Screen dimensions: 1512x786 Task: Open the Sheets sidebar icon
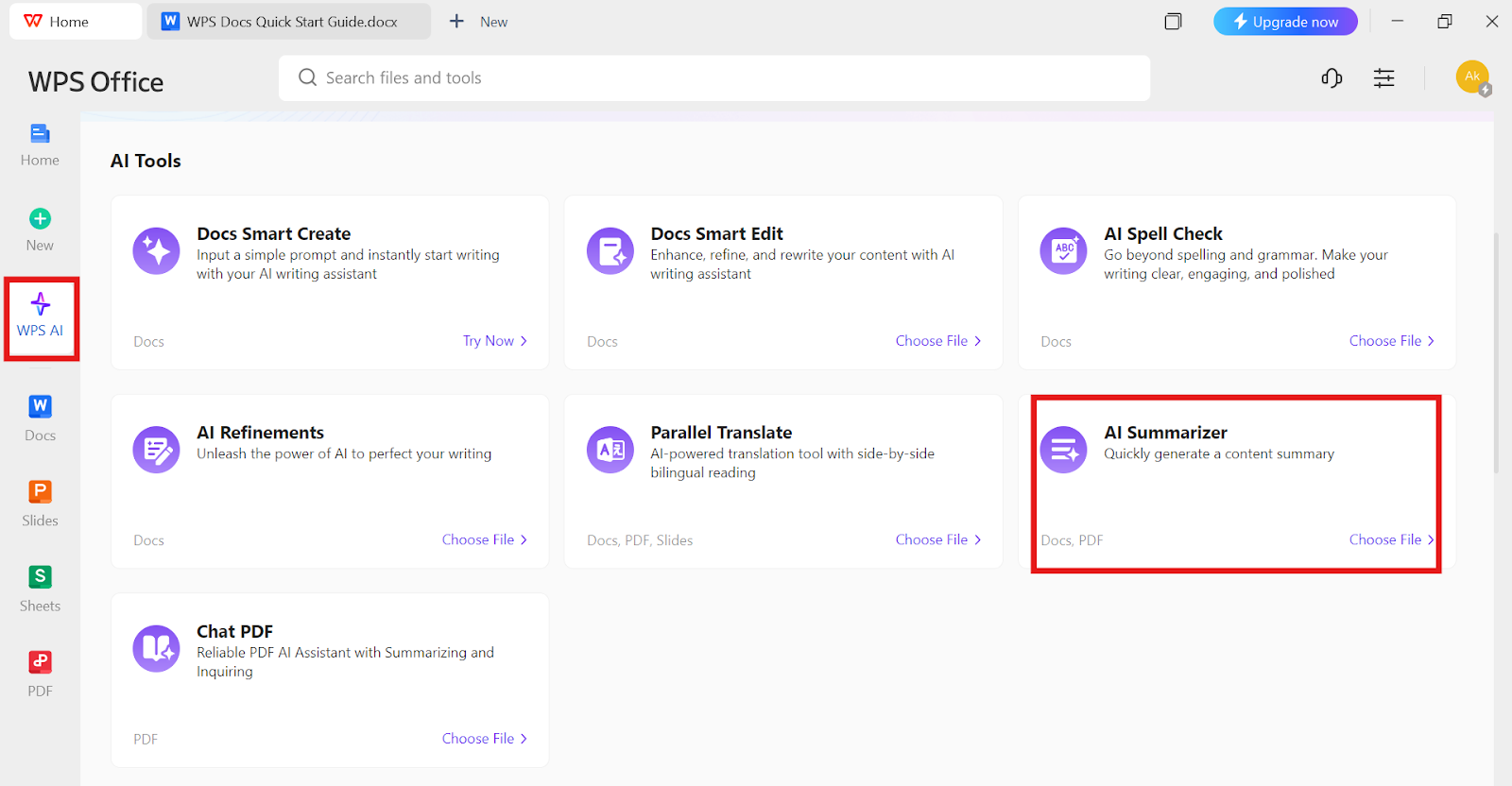coord(40,576)
